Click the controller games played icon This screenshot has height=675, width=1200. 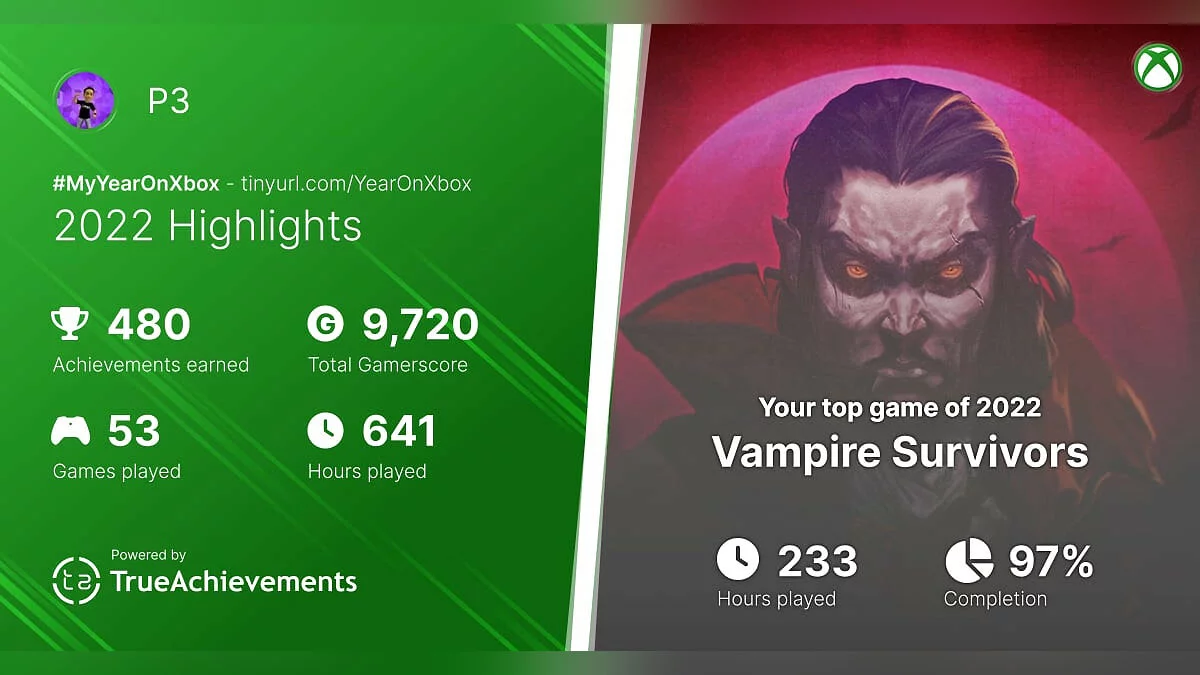(x=70, y=431)
